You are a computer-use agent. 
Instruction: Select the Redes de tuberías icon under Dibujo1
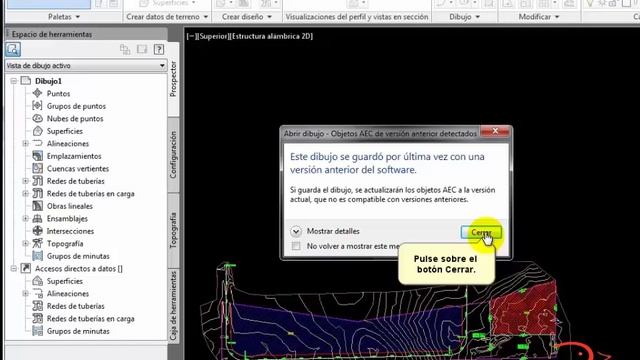coord(38,181)
